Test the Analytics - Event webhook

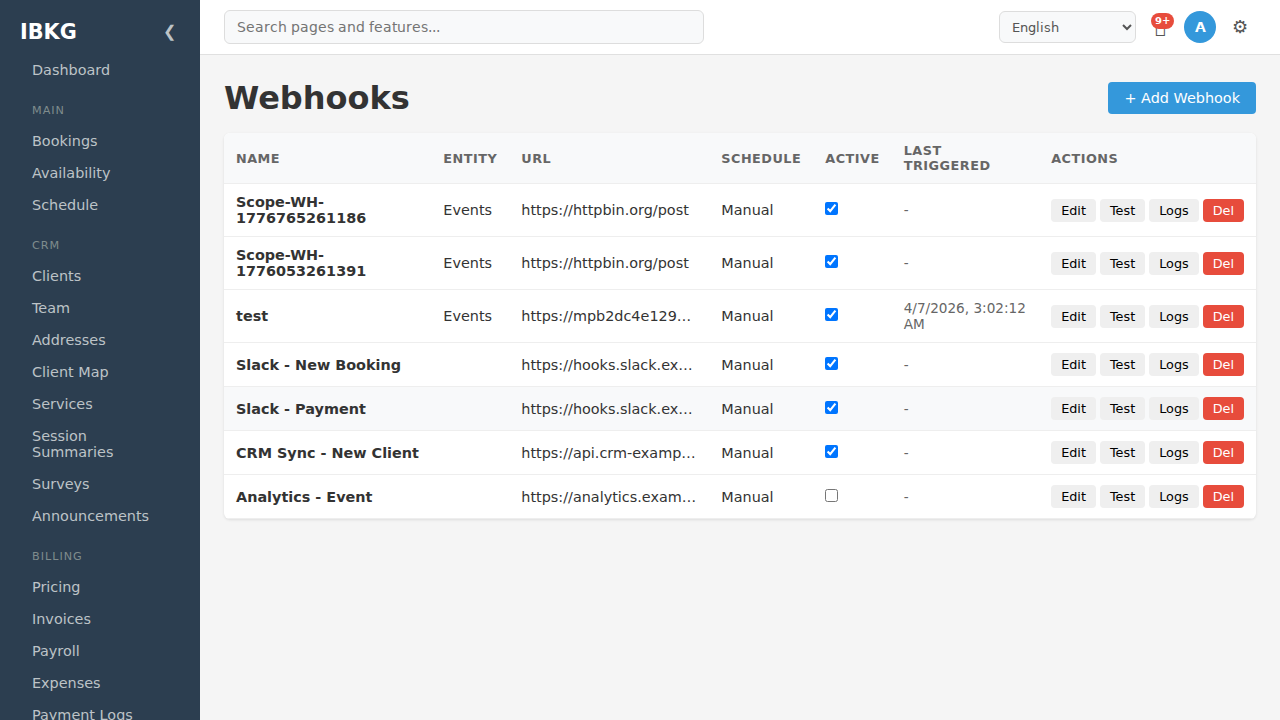point(1122,496)
